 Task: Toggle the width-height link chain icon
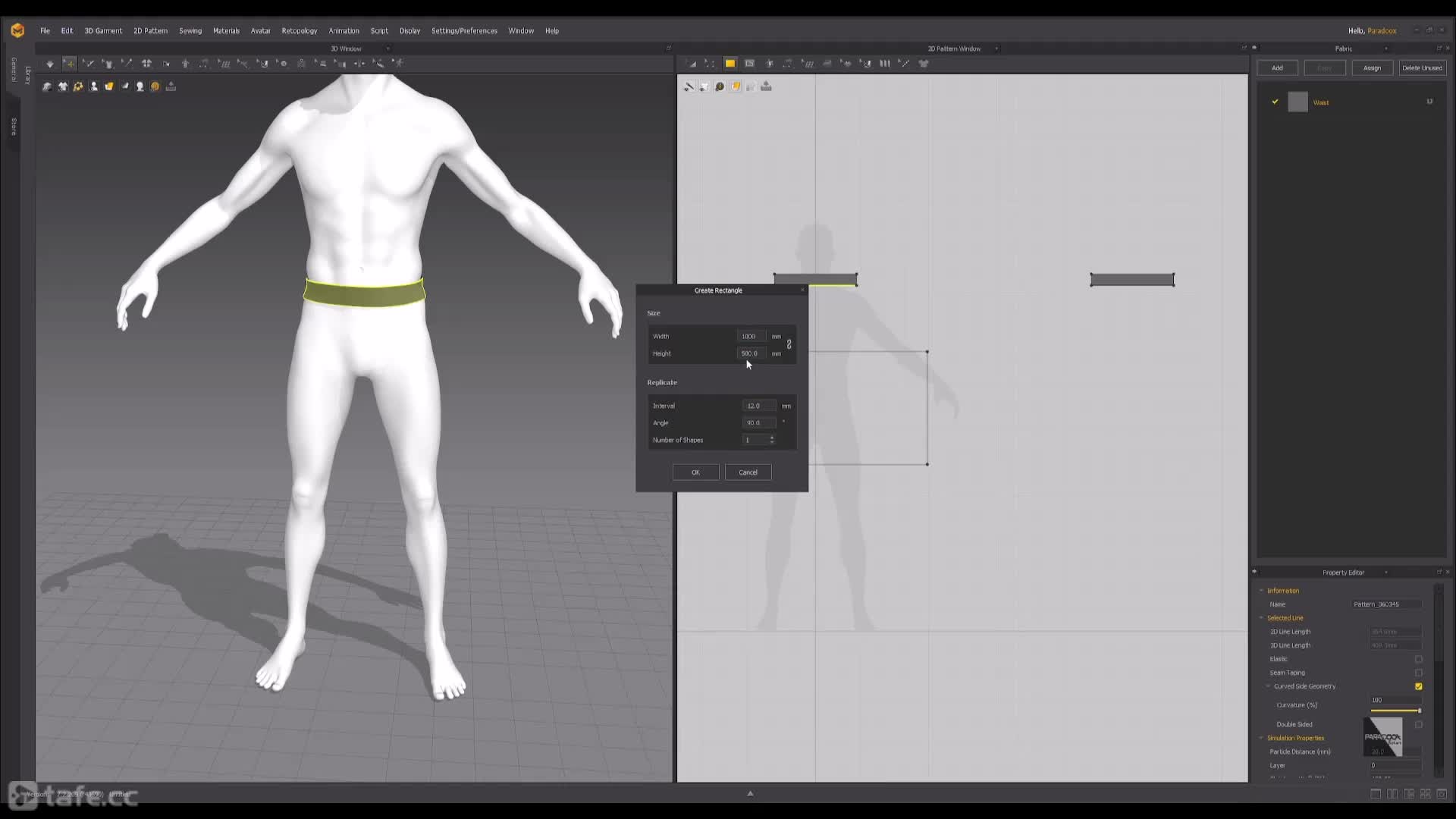point(789,344)
